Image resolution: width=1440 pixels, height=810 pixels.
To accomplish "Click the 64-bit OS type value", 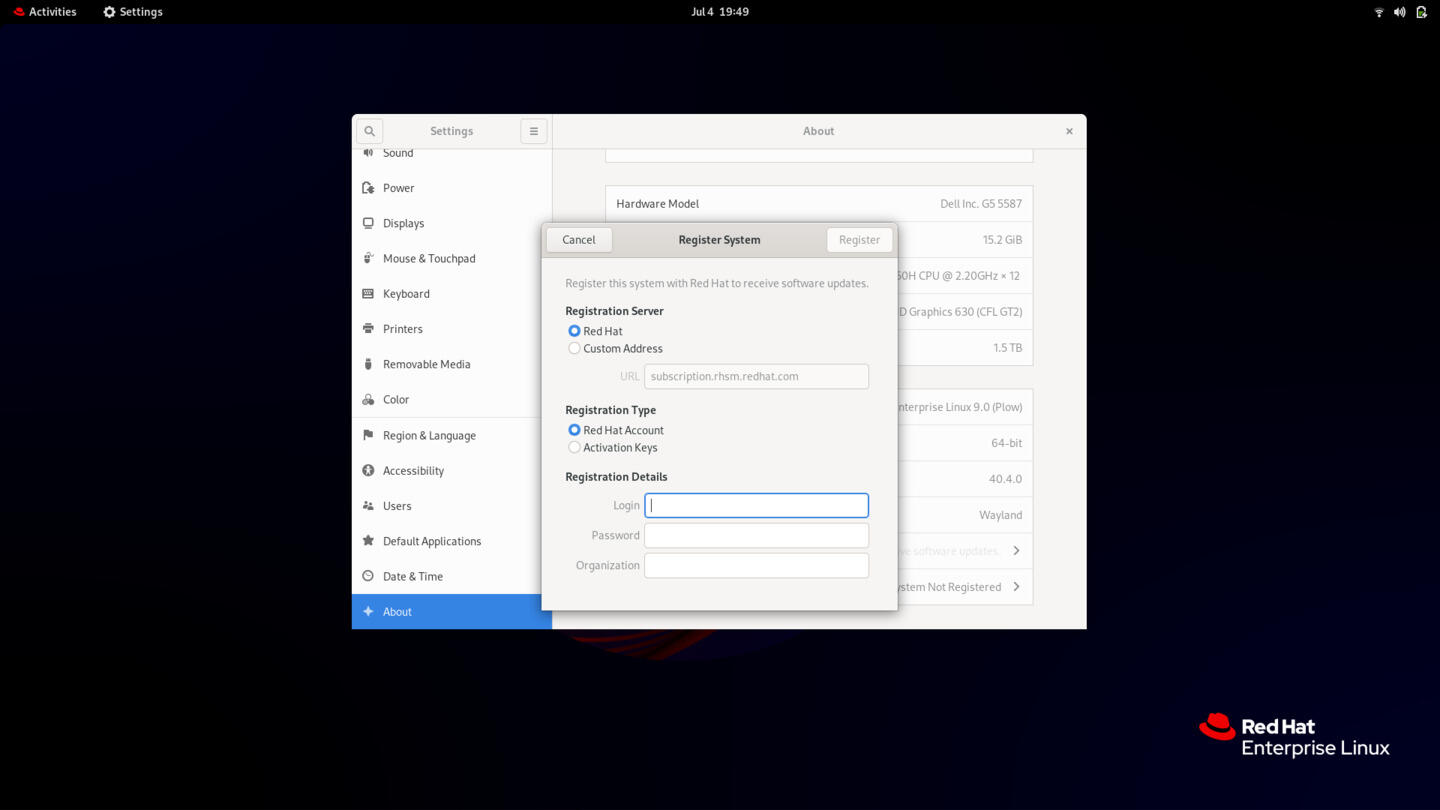I will coord(1006,443).
